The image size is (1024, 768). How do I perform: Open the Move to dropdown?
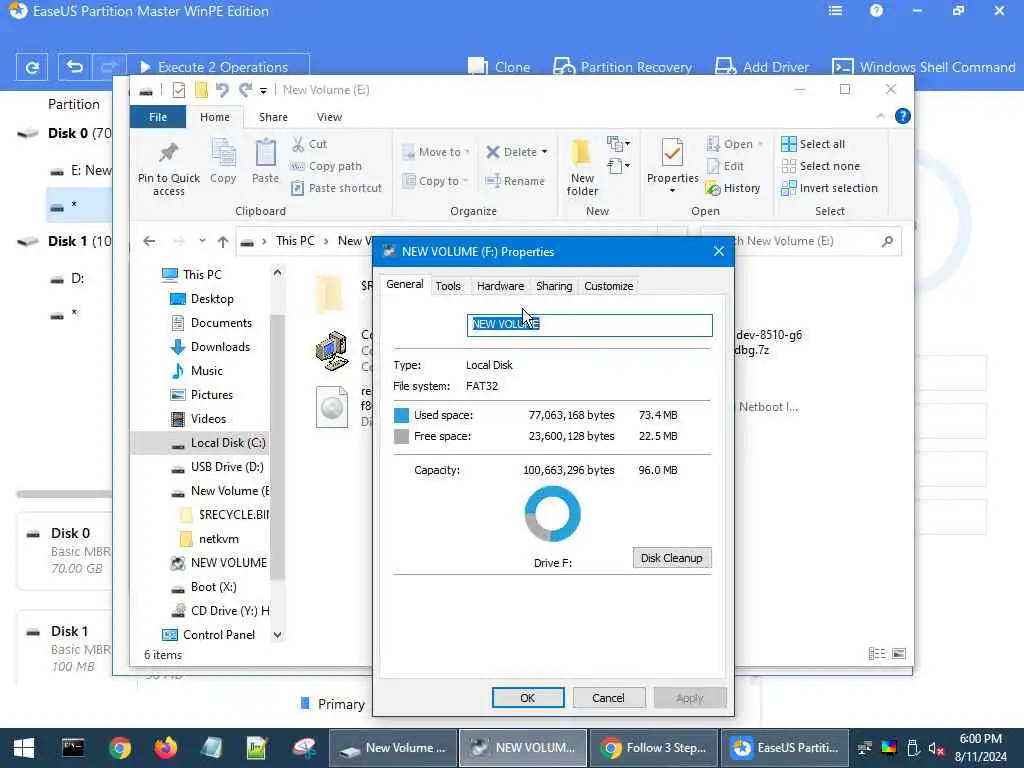click(x=436, y=152)
